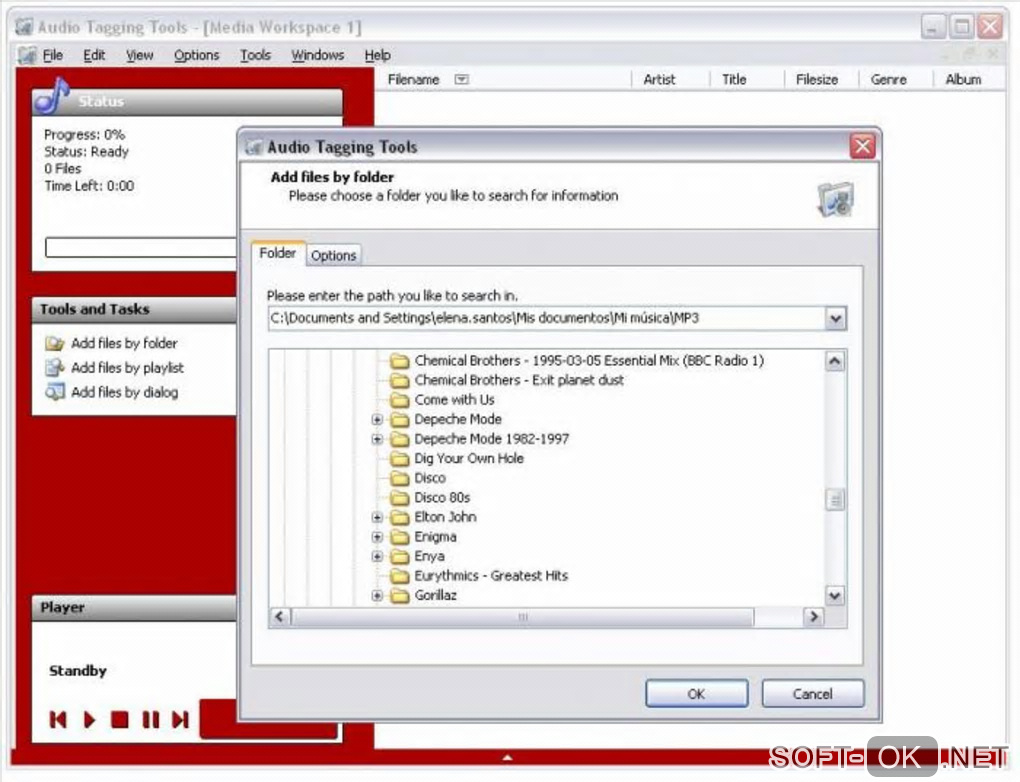Image resolution: width=1020 pixels, height=782 pixels.
Task: Click the Add files by playlist icon
Action: point(55,368)
